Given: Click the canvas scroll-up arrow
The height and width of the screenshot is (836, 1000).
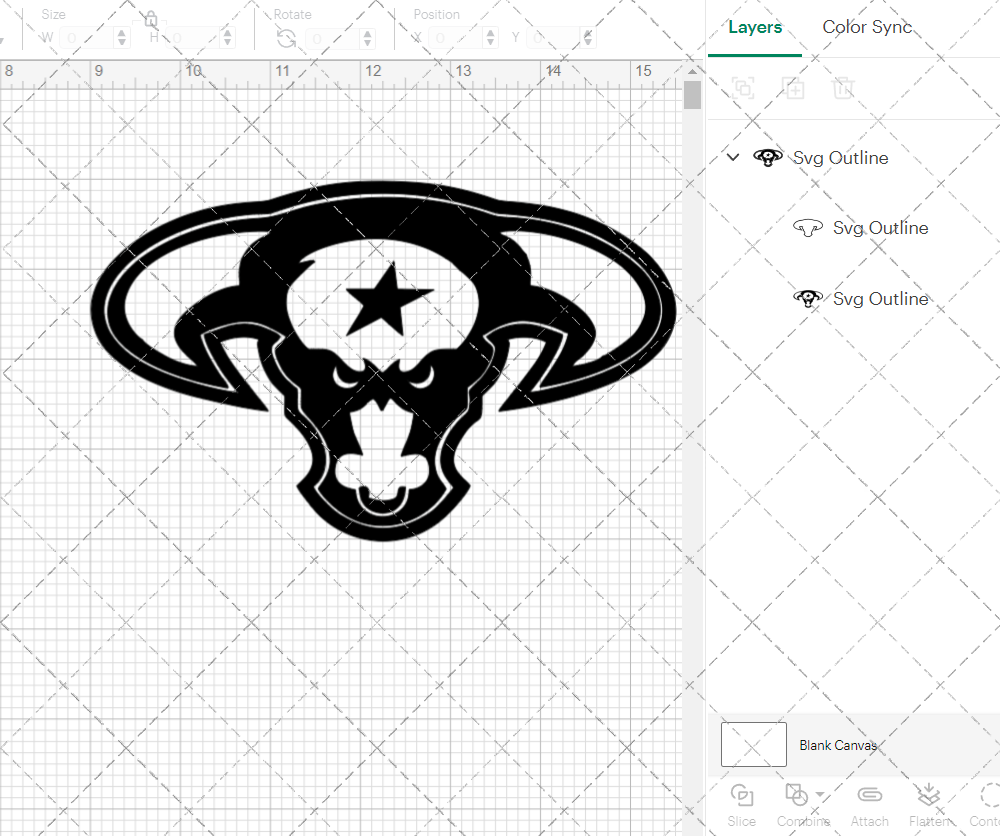Looking at the screenshot, I should [x=692, y=71].
